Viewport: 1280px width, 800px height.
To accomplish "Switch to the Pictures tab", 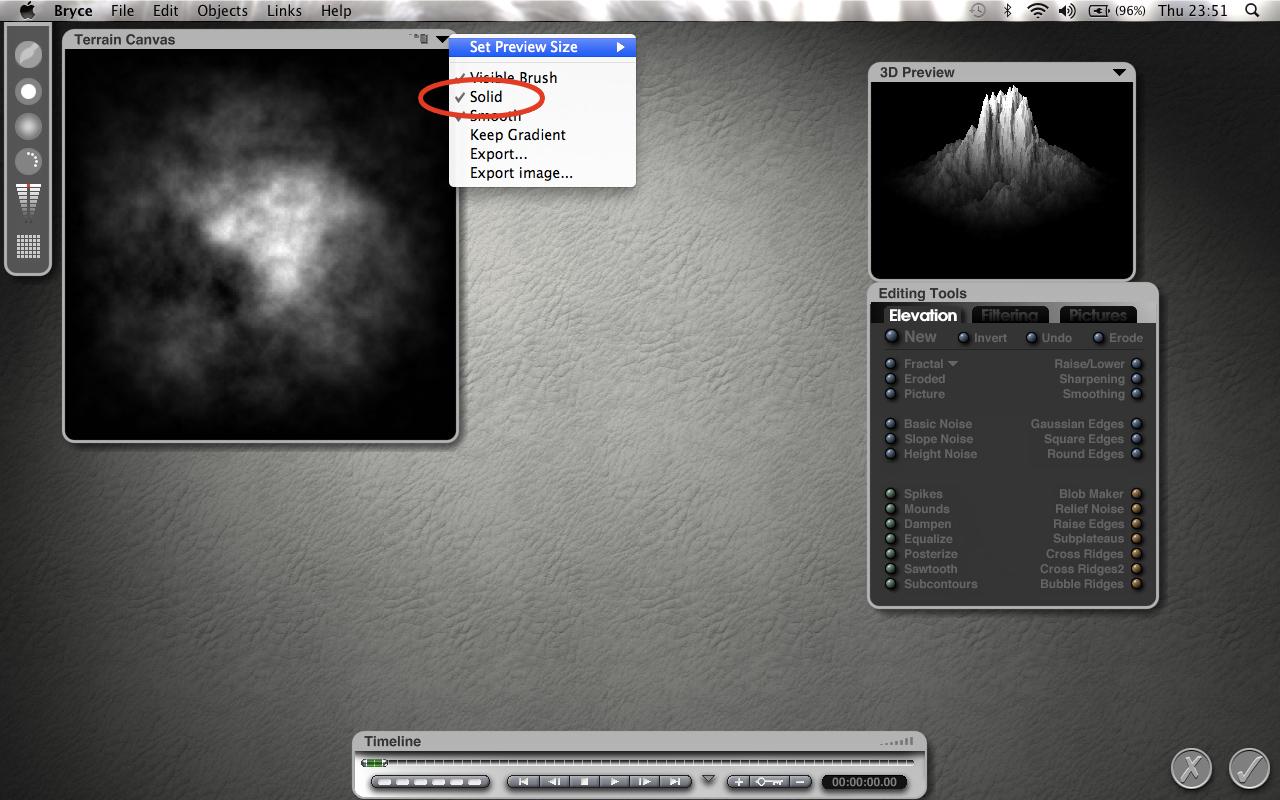I will tap(1098, 315).
